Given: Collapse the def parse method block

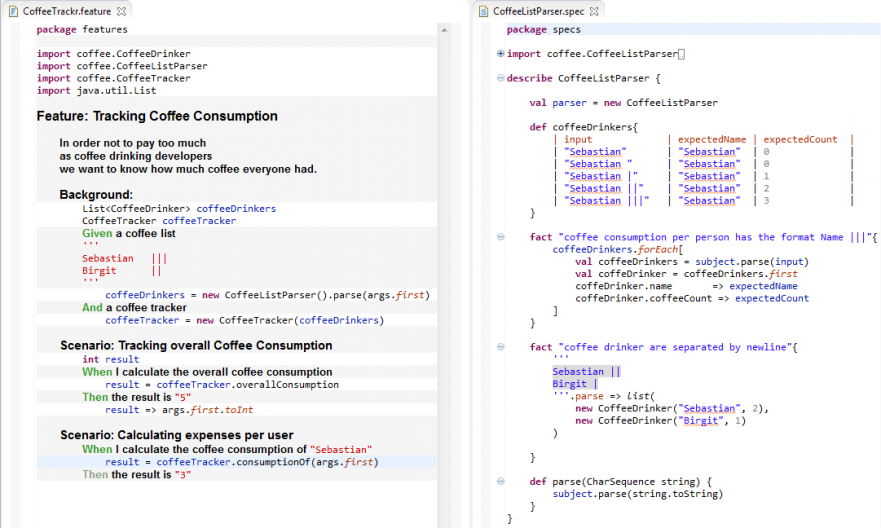Looking at the screenshot, I should click(500, 481).
